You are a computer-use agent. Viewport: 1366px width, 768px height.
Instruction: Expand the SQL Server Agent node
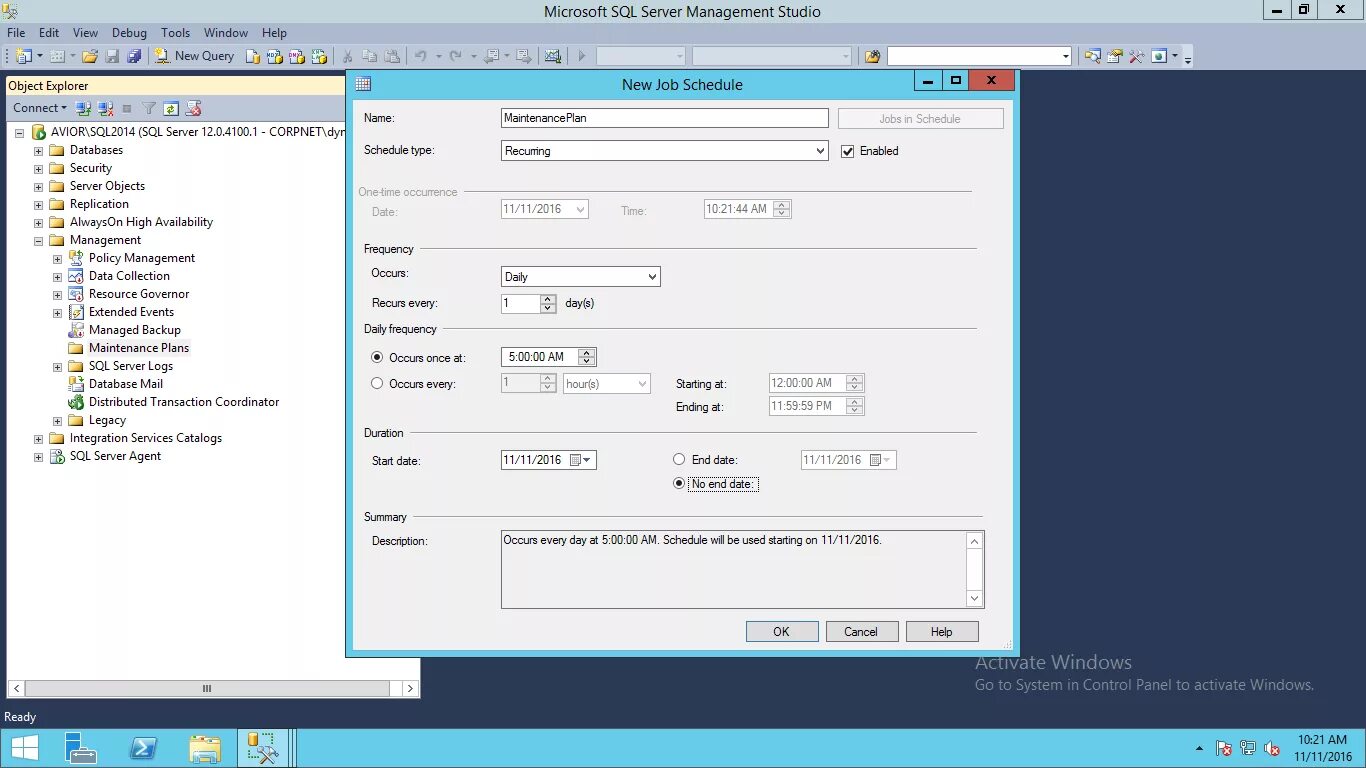pyautogui.click(x=39, y=456)
